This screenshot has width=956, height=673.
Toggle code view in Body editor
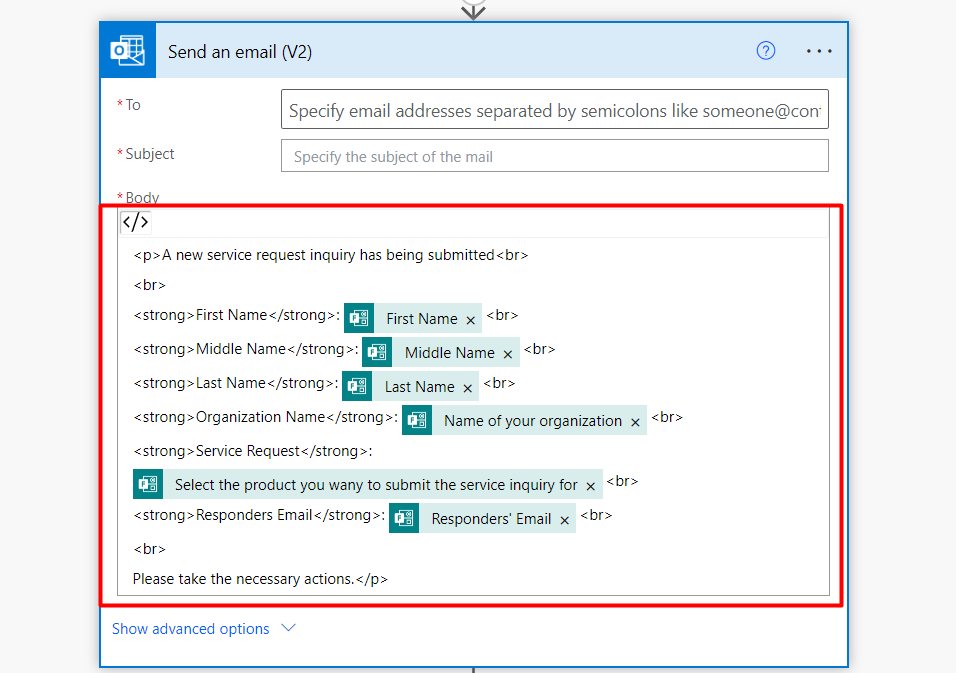[135, 222]
